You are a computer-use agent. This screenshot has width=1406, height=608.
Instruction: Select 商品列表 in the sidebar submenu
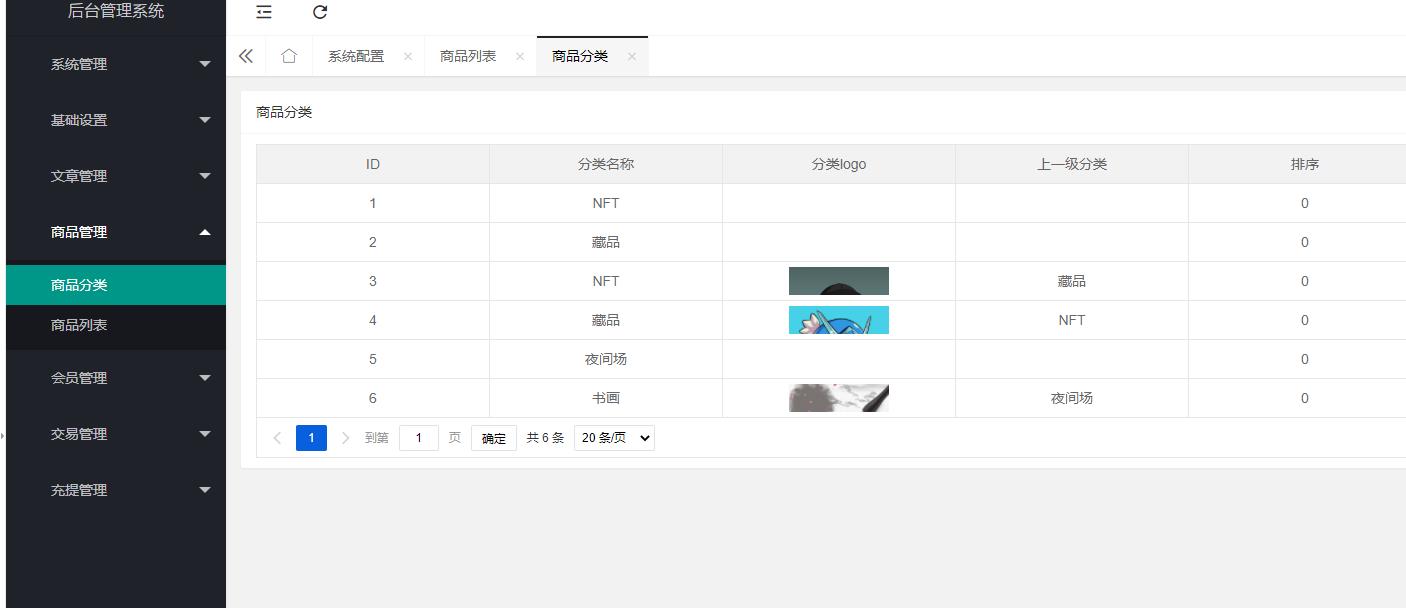[x=79, y=325]
